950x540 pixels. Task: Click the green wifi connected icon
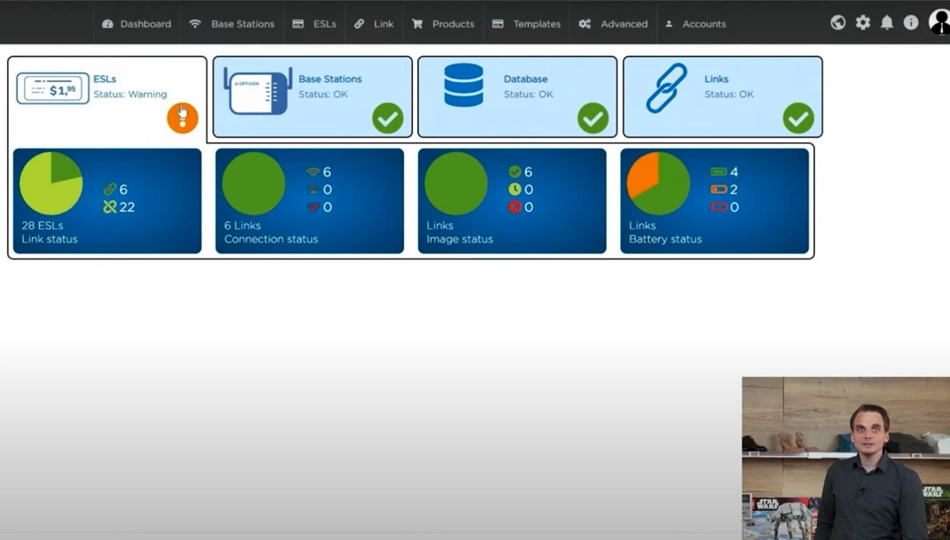pos(313,172)
